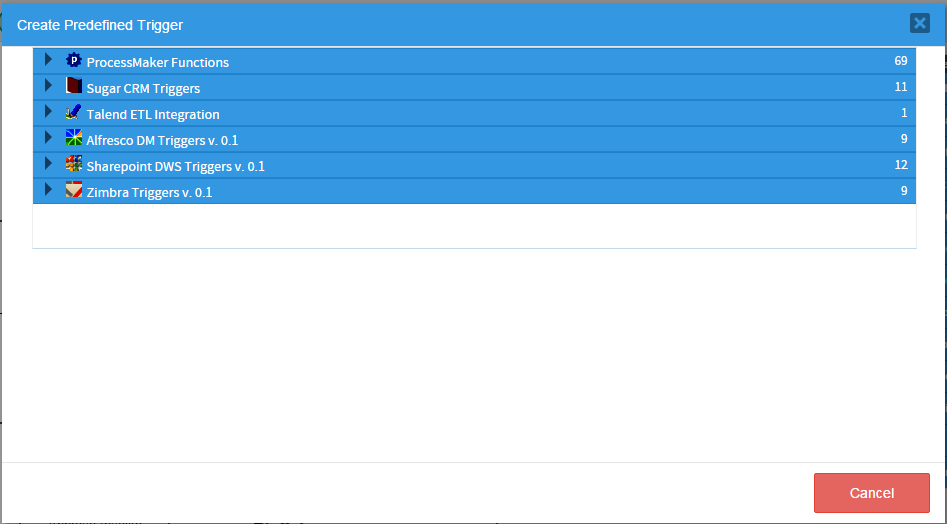Select the Talend ETL Integration label
Image resolution: width=947 pixels, height=524 pixels.
(153, 114)
